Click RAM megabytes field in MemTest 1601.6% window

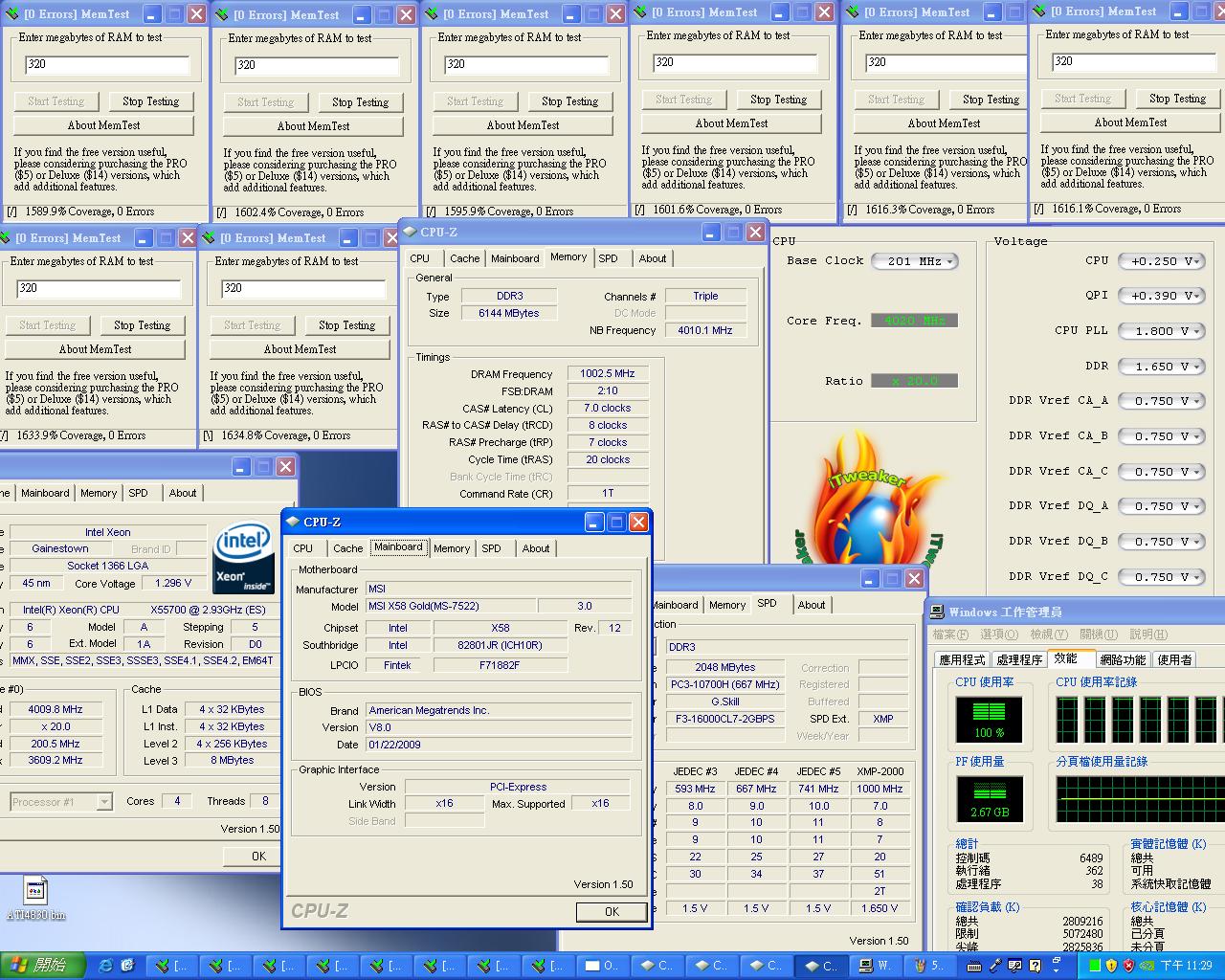tap(735, 62)
